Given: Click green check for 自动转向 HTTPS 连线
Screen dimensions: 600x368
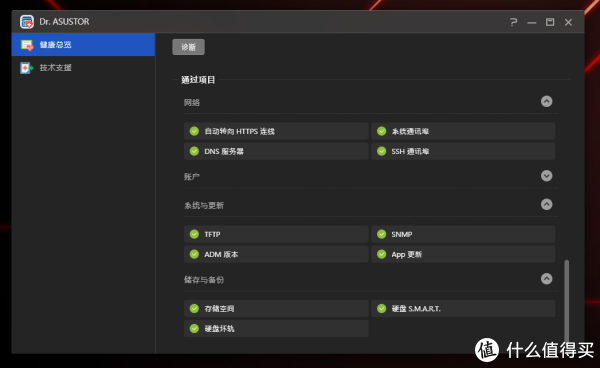Looking at the screenshot, I should point(194,131).
